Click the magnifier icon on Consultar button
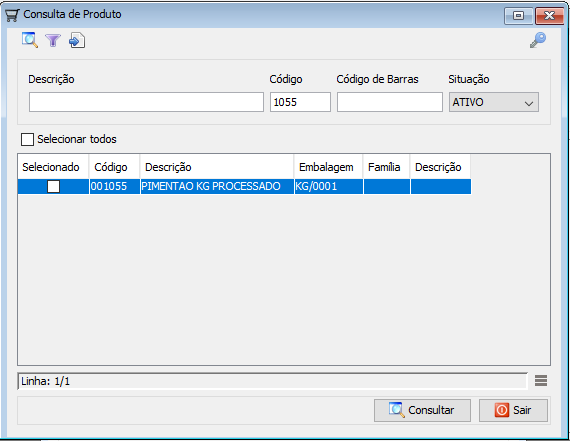The width and height of the screenshot is (570, 441). [397, 410]
